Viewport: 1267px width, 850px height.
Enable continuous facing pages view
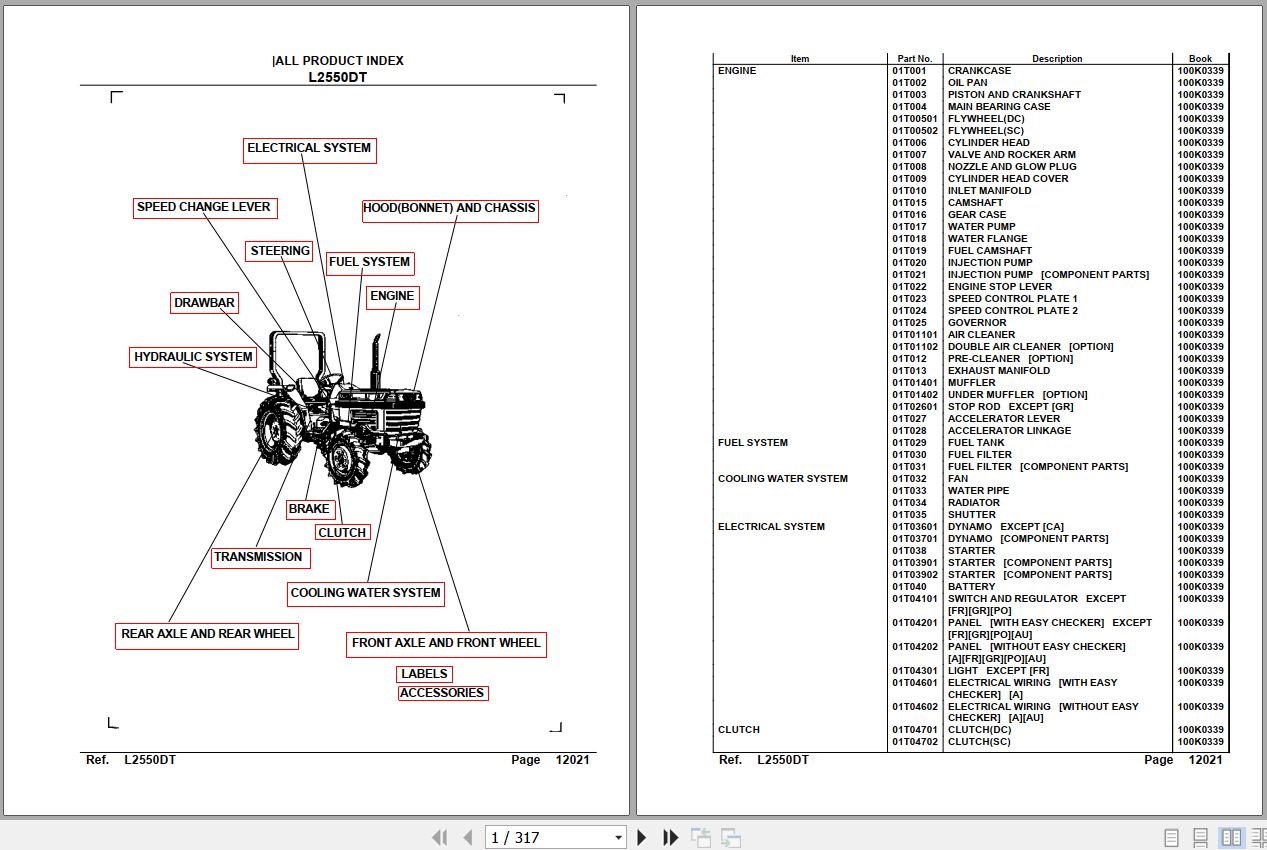[x=1258, y=838]
